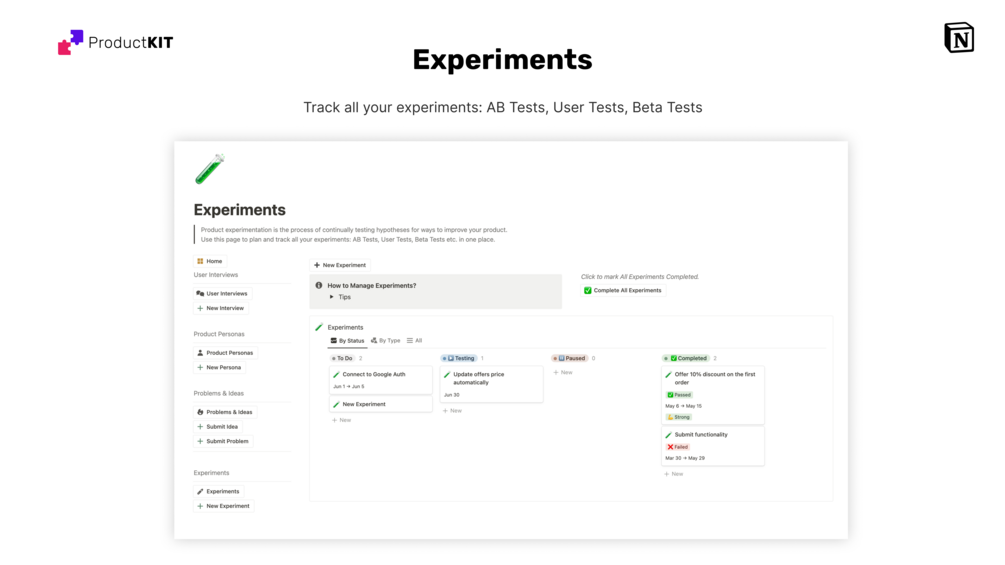Click the info icon beside How to Manage Experiments
This screenshot has width=1005, height=565.
click(319, 285)
